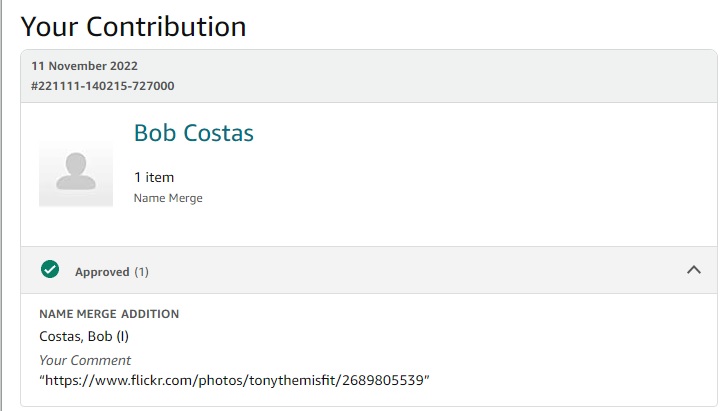Click the person silhouette inside the avatar
The width and height of the screenshot is (721, 411).
(76, 171)
